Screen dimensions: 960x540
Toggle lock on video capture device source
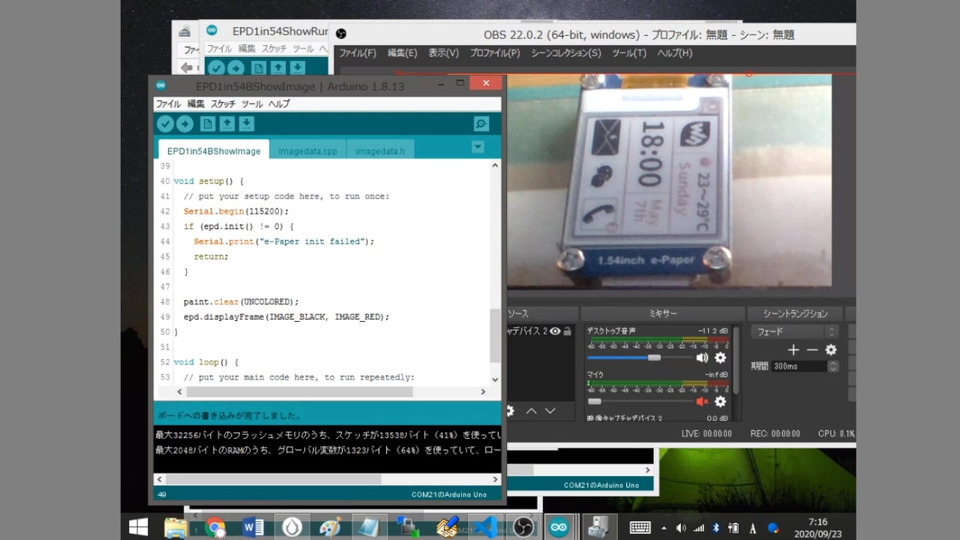pyautogui.click(x=568, y=331)
